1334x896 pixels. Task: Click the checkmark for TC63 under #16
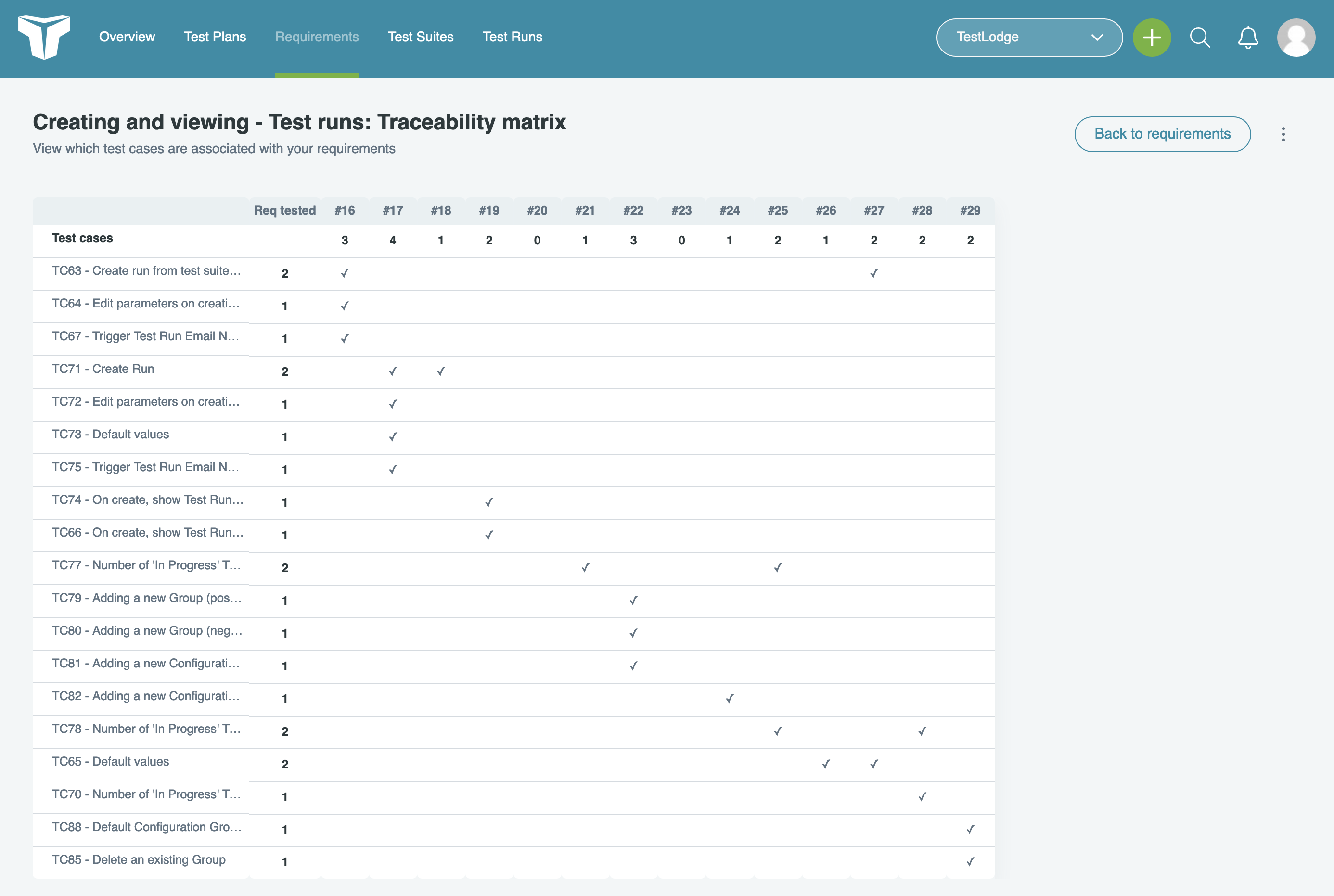345,273
